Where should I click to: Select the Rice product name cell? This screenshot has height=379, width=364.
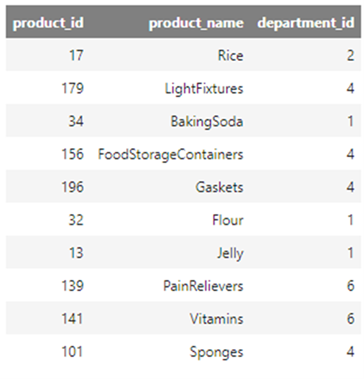230,55
